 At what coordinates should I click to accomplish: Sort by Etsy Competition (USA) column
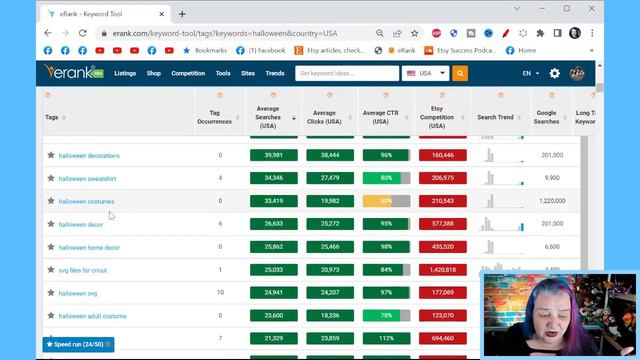tap(442, 117)
